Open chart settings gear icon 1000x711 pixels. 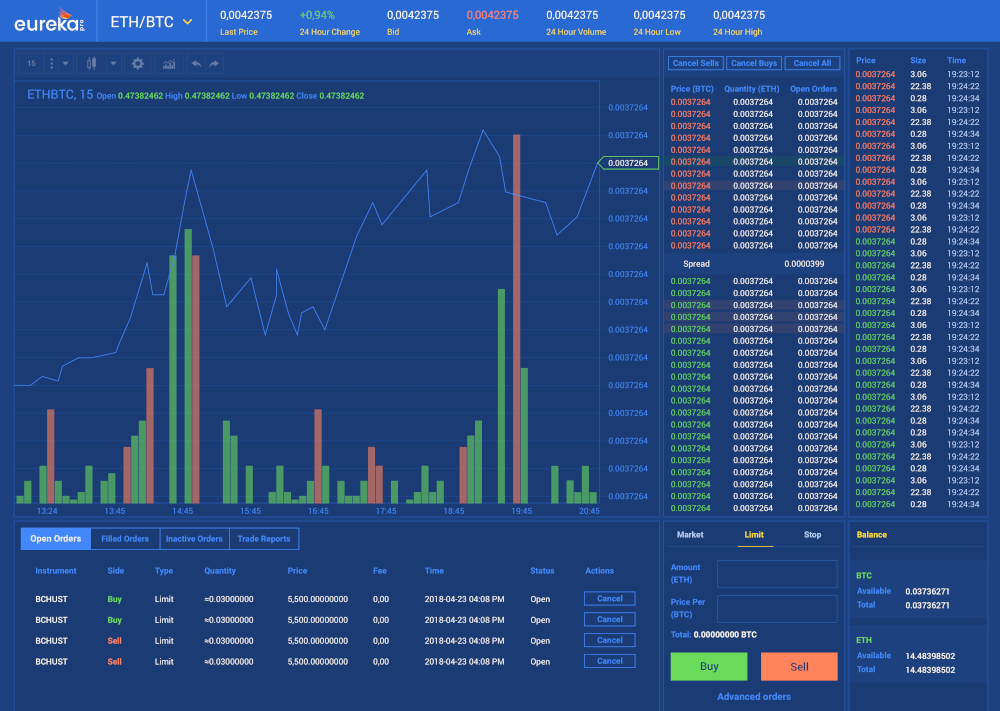point(138,63)
